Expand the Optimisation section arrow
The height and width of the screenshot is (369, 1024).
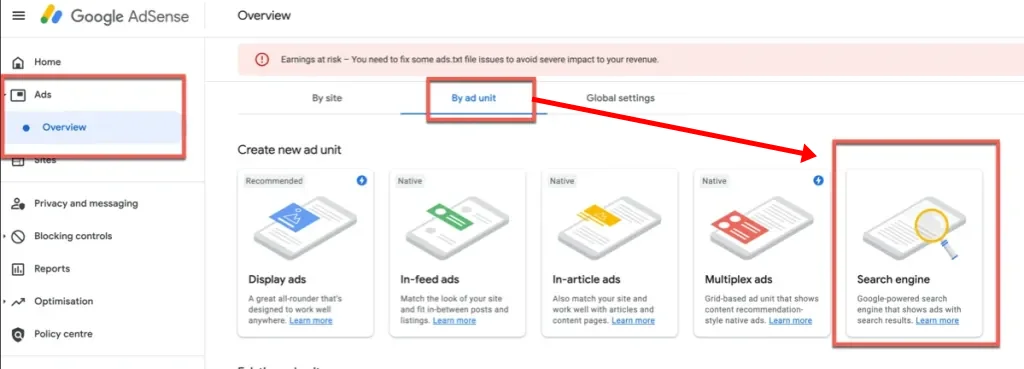pos(5,302)
